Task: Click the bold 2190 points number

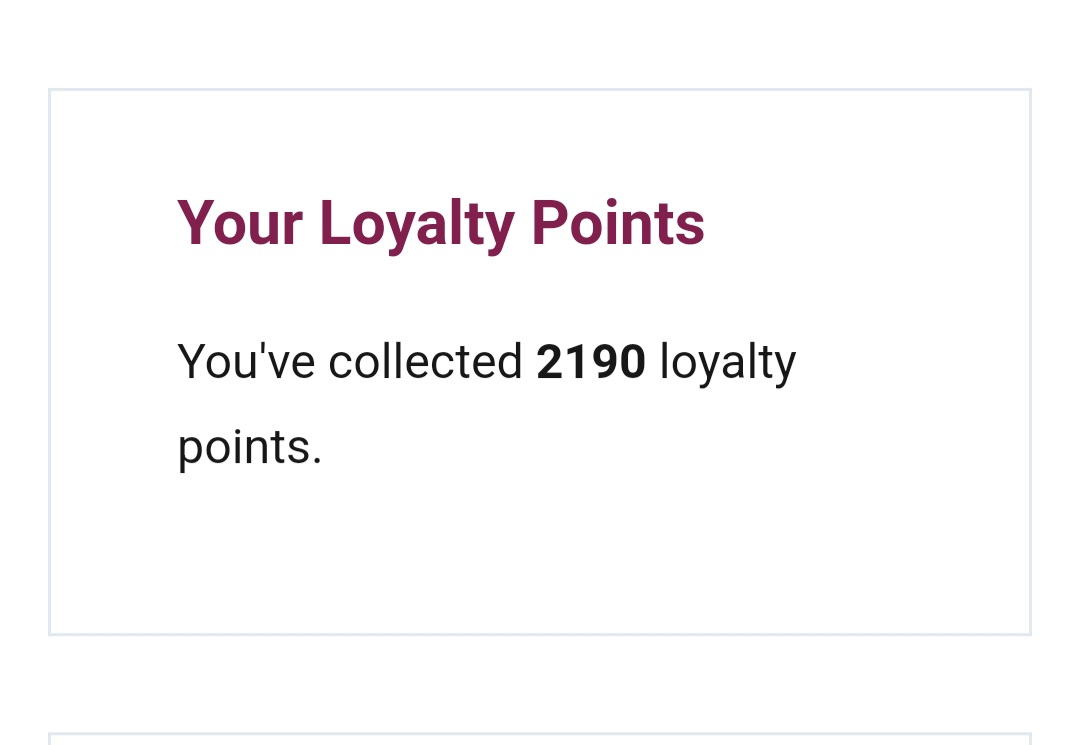Action: (591, 362)
